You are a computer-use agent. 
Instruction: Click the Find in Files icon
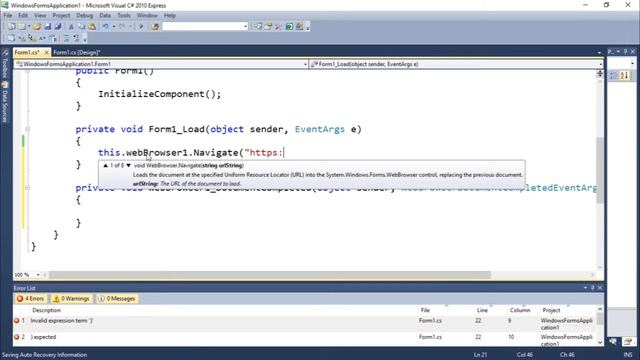click(x=155, y=27)
